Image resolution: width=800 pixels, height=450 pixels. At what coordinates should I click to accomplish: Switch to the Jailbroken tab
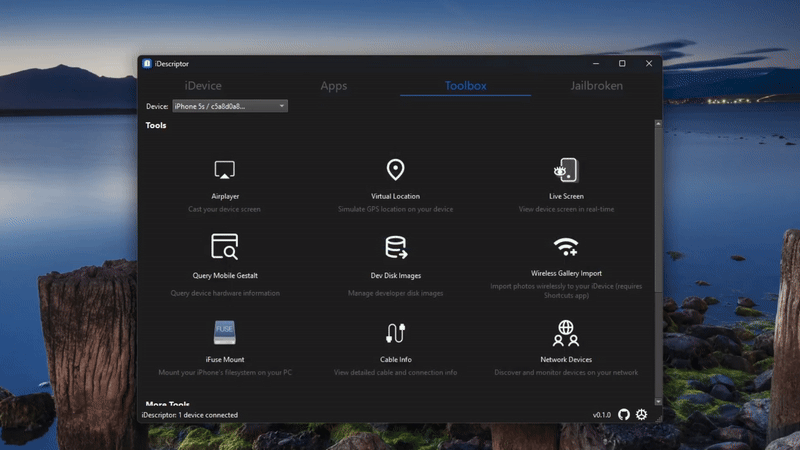596,86
